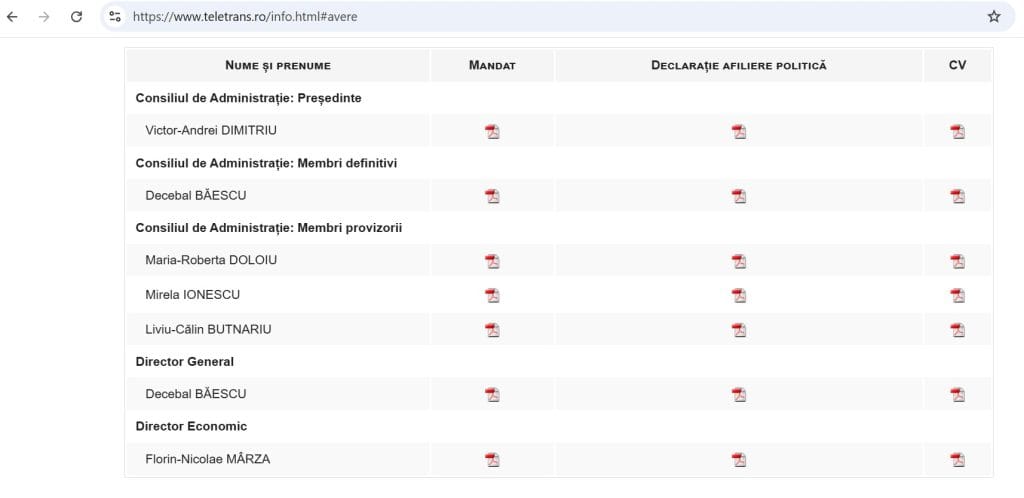The height and width of the screenshot is (498, 1024).
Task: Open Maria-Roberta DOLOIU's Mandat PDF
Action: click(x=492, y=262)
